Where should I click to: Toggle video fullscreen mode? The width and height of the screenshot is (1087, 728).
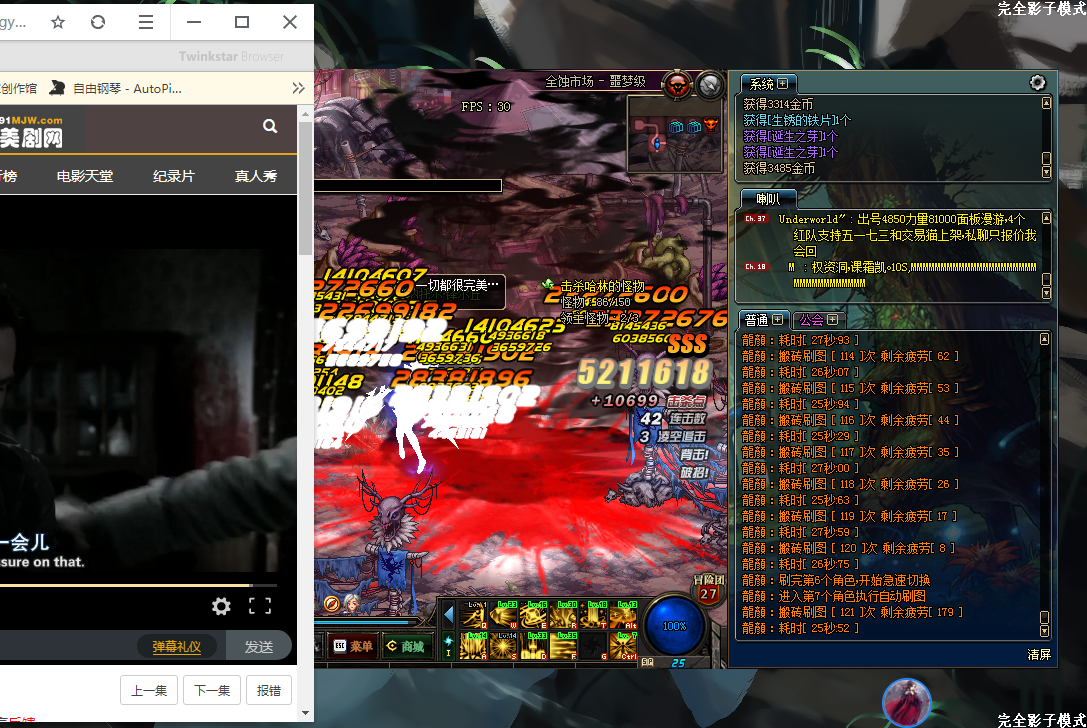(x=260, y=606)
